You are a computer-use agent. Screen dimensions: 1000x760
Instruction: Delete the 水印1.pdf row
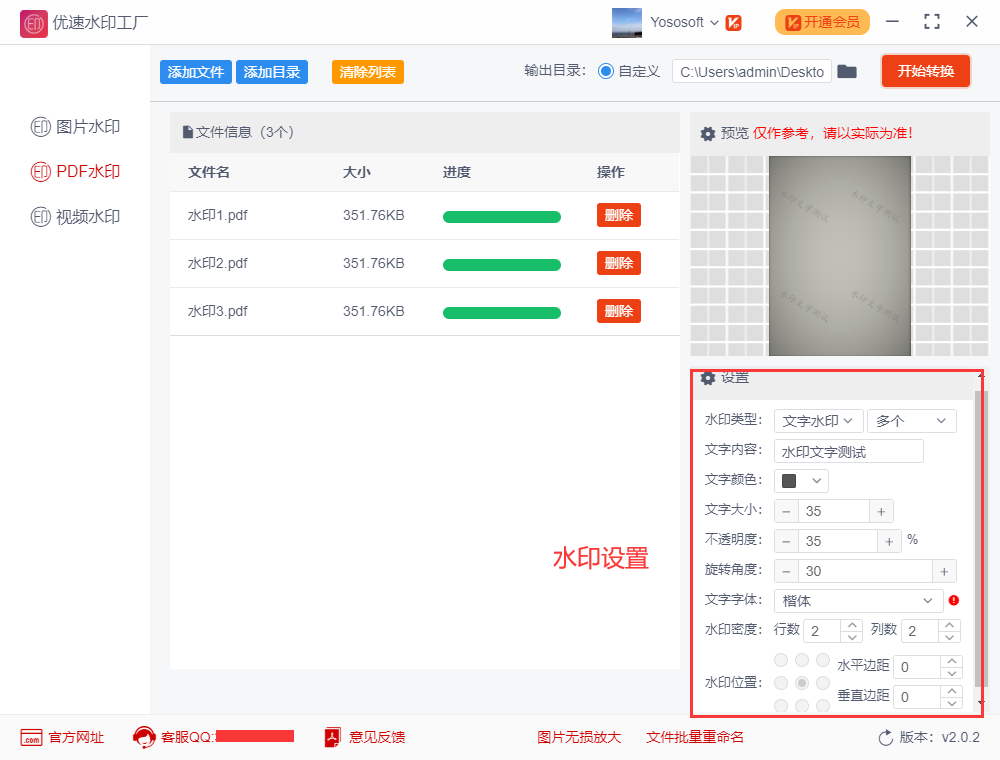619,216
